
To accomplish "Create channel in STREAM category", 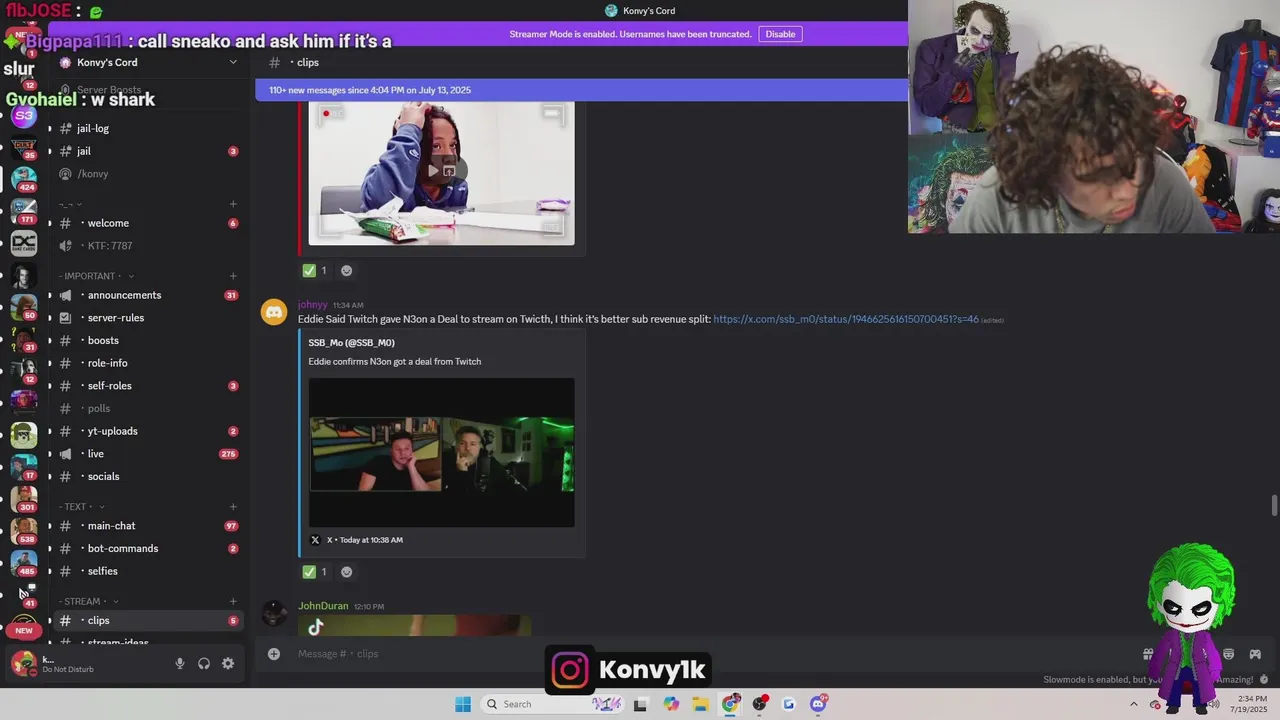I will [233, 601].
